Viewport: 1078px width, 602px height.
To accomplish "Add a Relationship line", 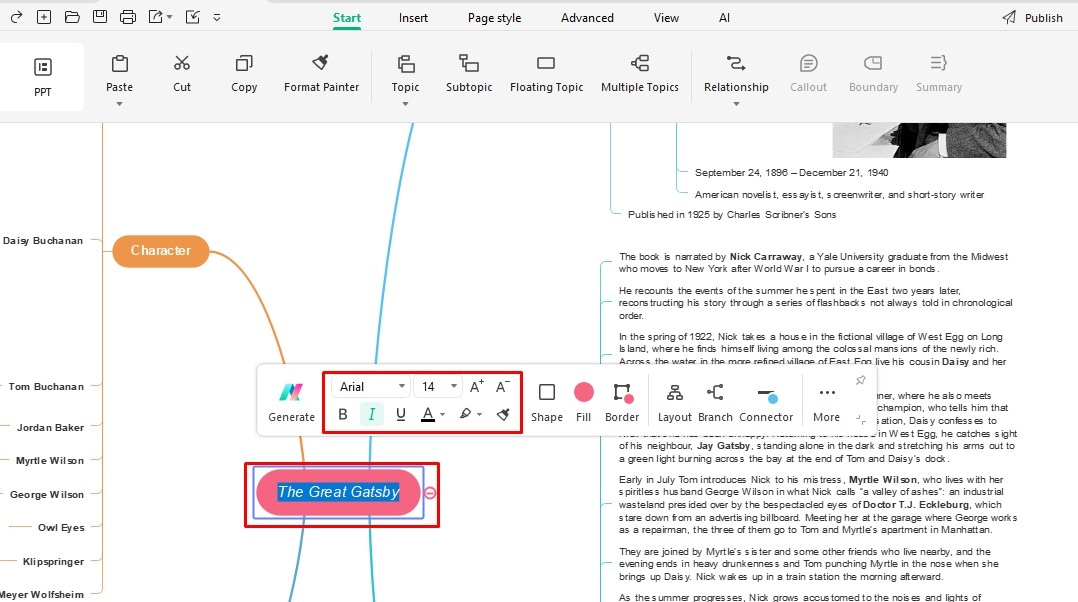I will [x=736, y=73].
